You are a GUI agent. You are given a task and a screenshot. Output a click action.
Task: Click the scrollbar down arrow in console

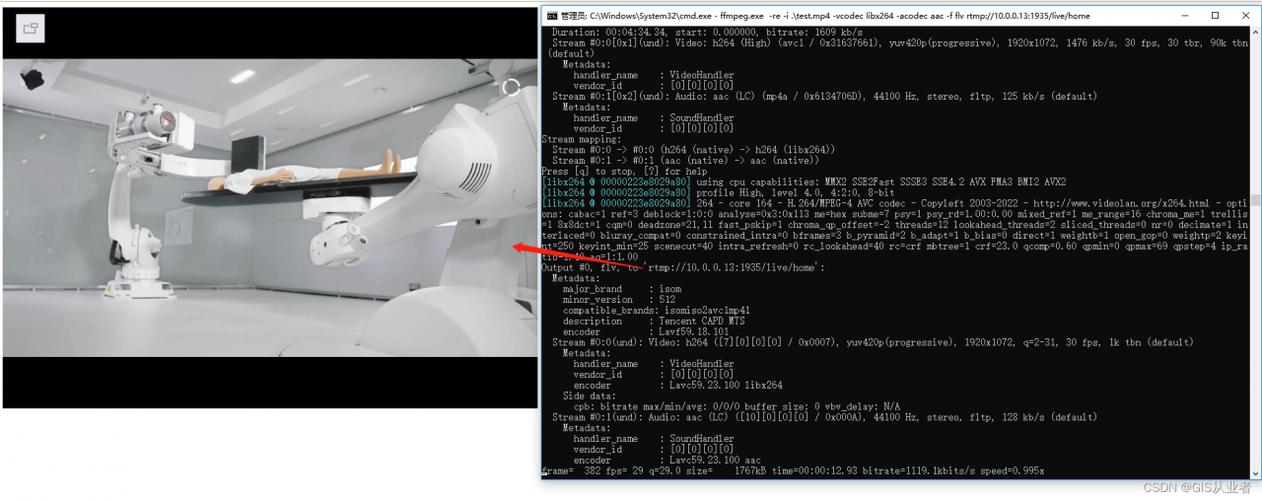coord(1255,473)
